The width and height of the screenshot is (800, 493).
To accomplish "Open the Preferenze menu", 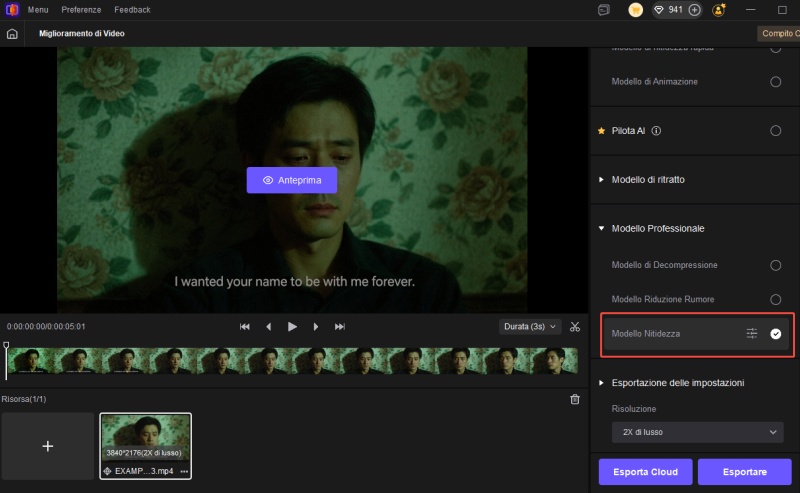I will coord(81,10).
